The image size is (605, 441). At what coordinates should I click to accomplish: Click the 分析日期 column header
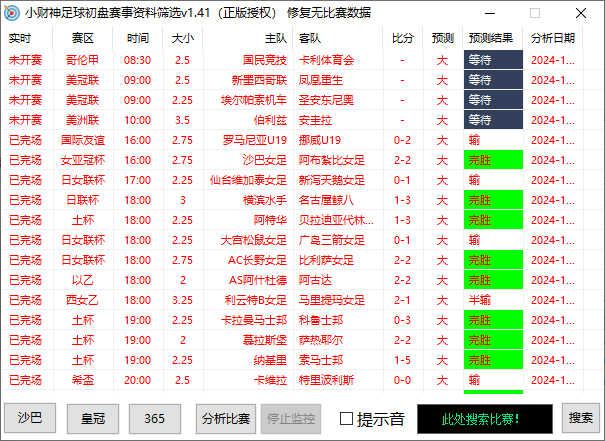553,38
